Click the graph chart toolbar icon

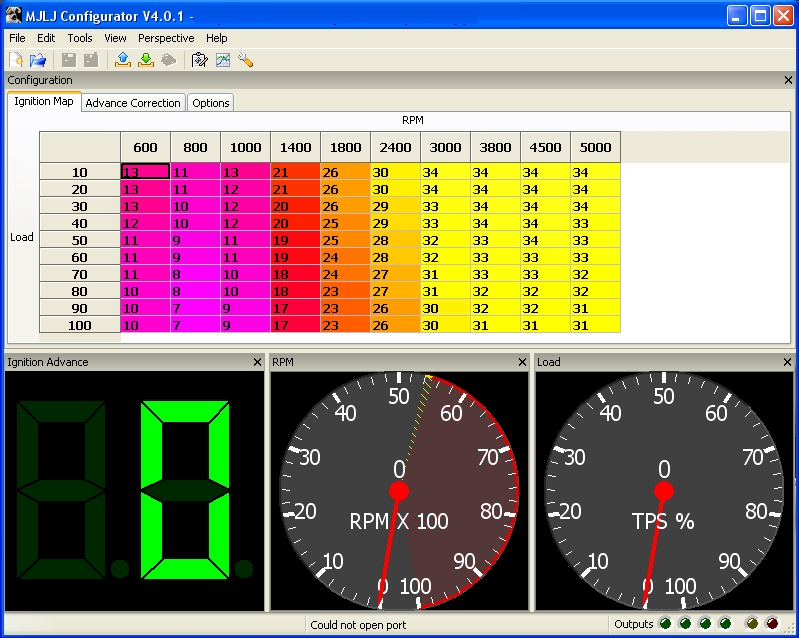pos(222,60)
